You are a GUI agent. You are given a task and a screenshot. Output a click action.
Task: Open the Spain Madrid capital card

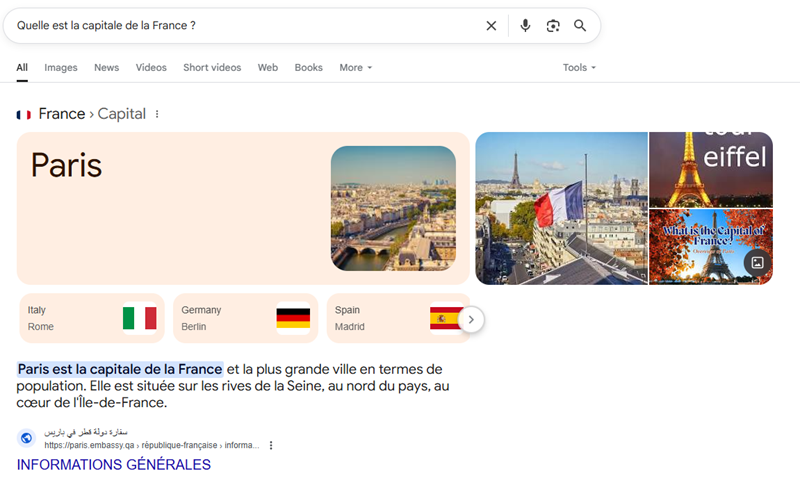coord(398,318)
